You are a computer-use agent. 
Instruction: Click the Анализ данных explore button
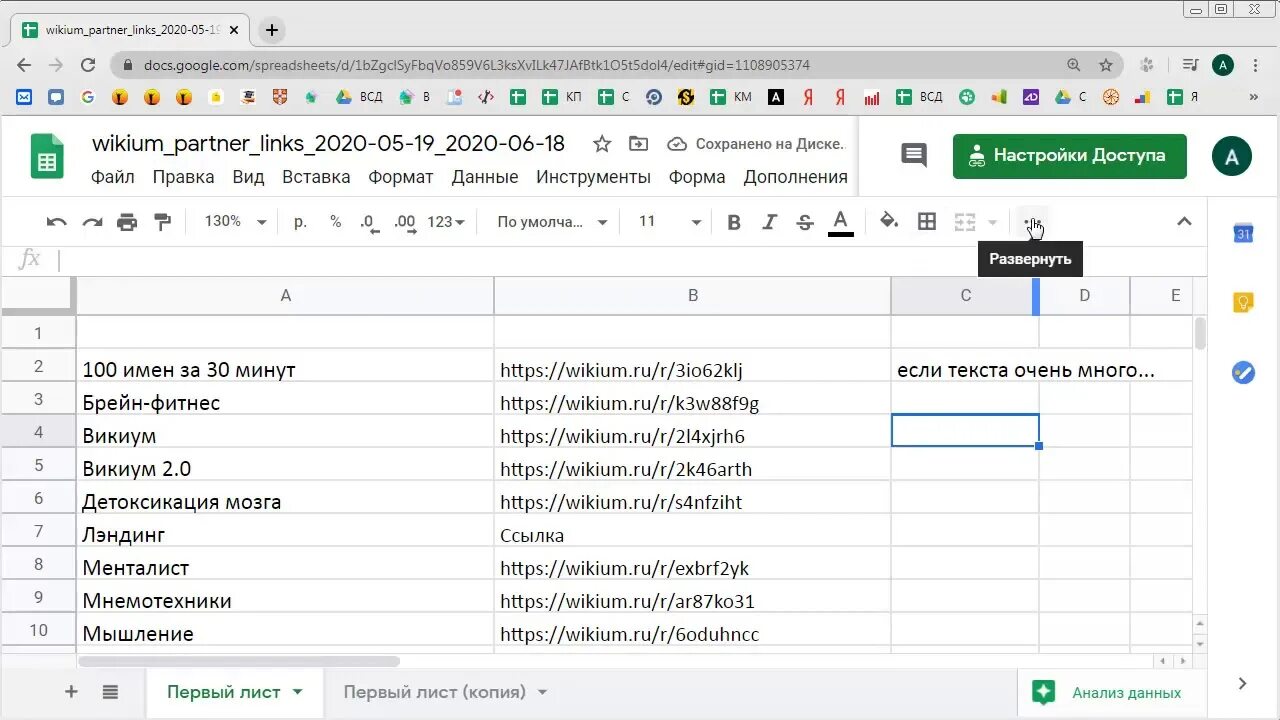[1107, 692]
